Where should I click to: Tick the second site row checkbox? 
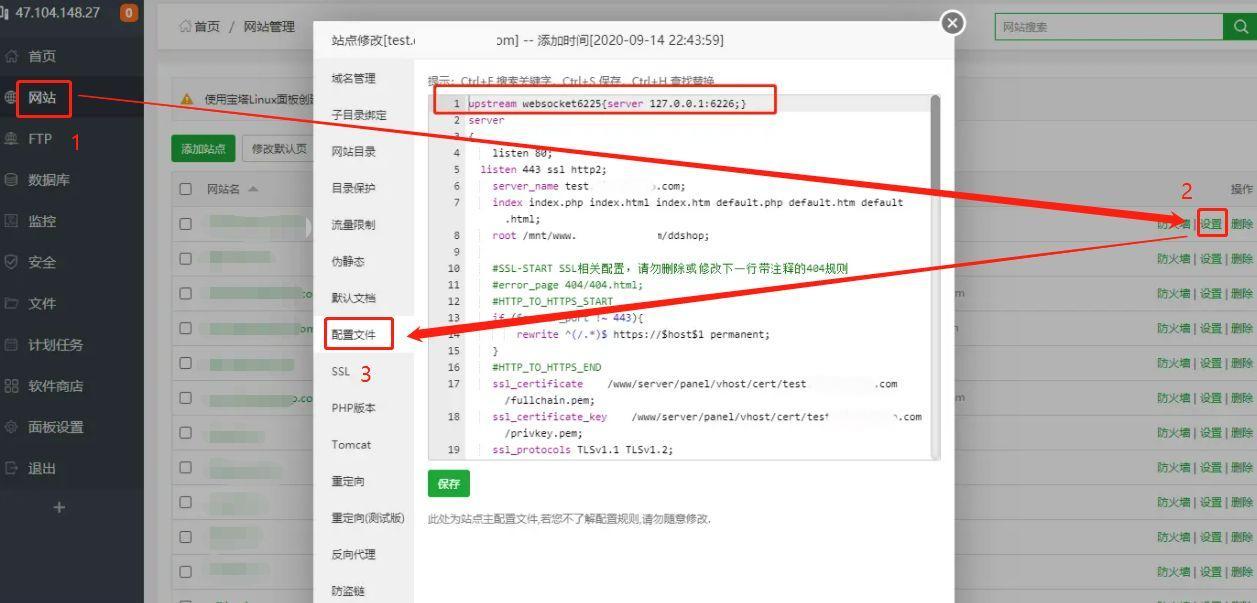(186, 259)
